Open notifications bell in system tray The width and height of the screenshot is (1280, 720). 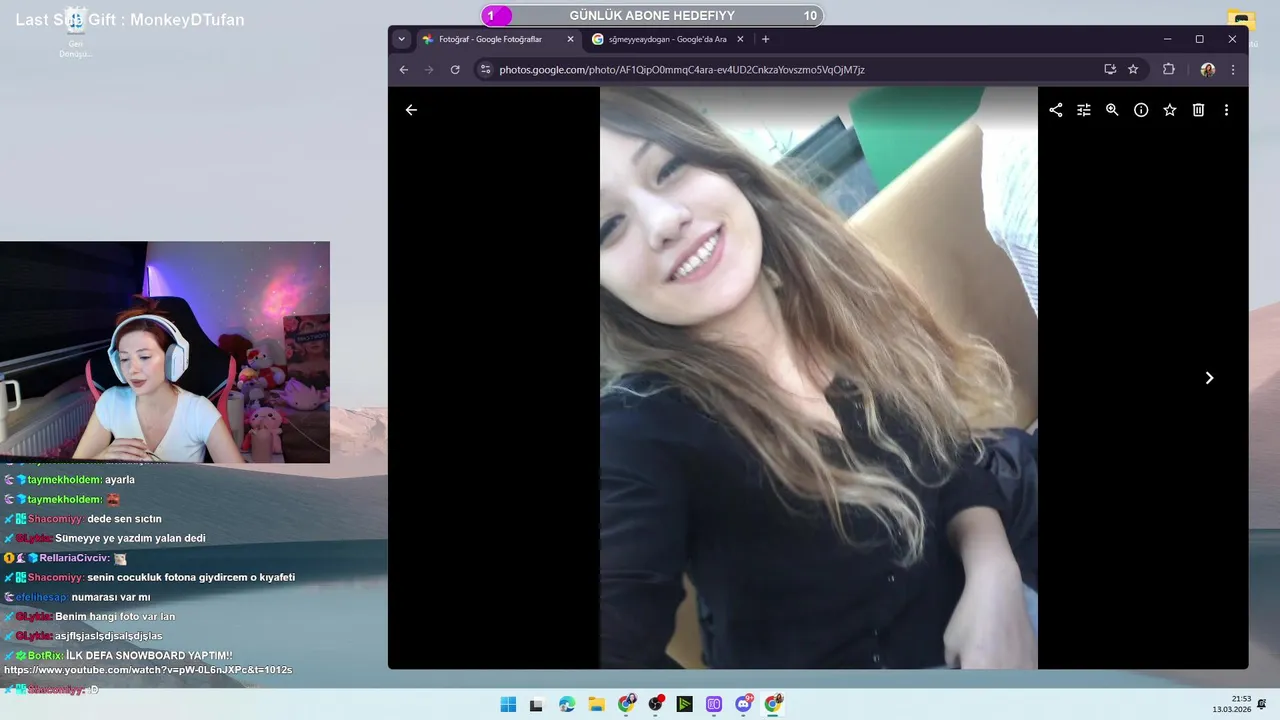[1262, 704]
